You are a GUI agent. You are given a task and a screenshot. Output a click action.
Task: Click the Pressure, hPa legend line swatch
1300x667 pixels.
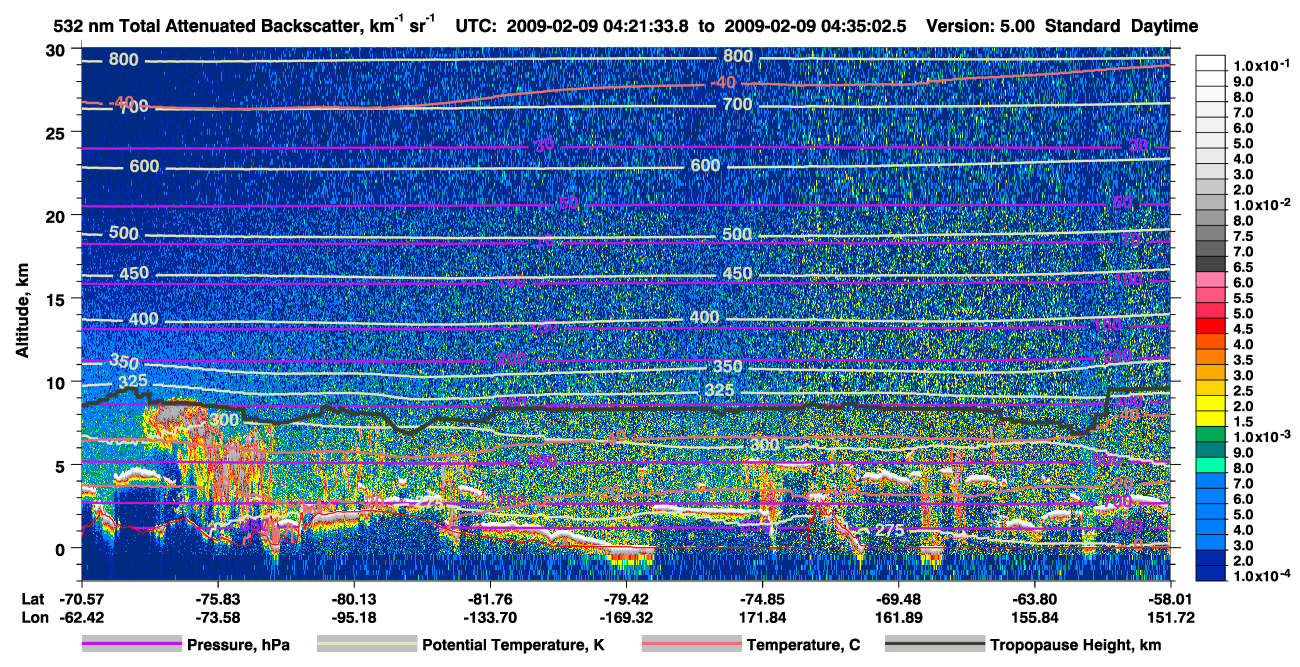pos(131,645)
